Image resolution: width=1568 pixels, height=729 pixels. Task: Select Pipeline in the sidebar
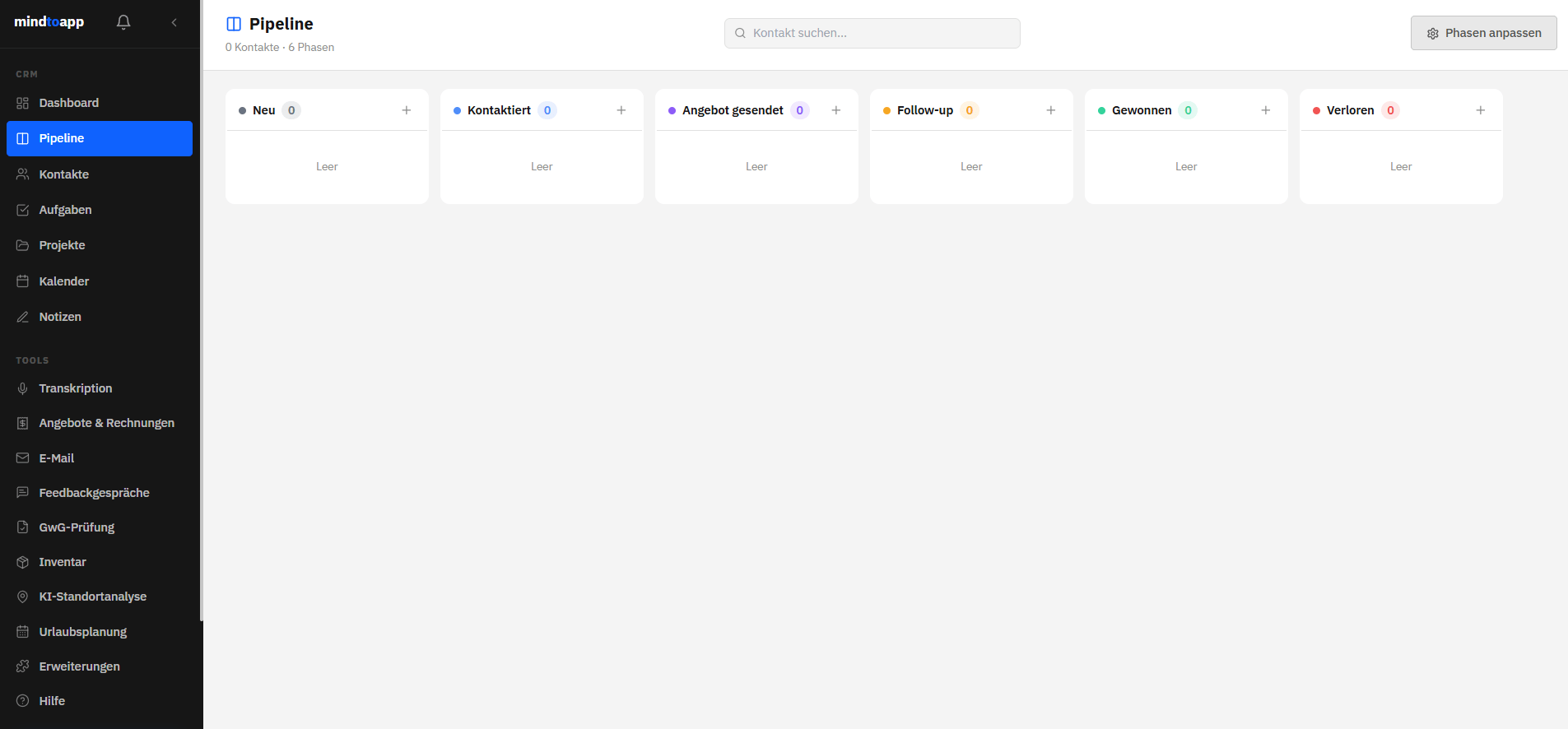(100, 138)
